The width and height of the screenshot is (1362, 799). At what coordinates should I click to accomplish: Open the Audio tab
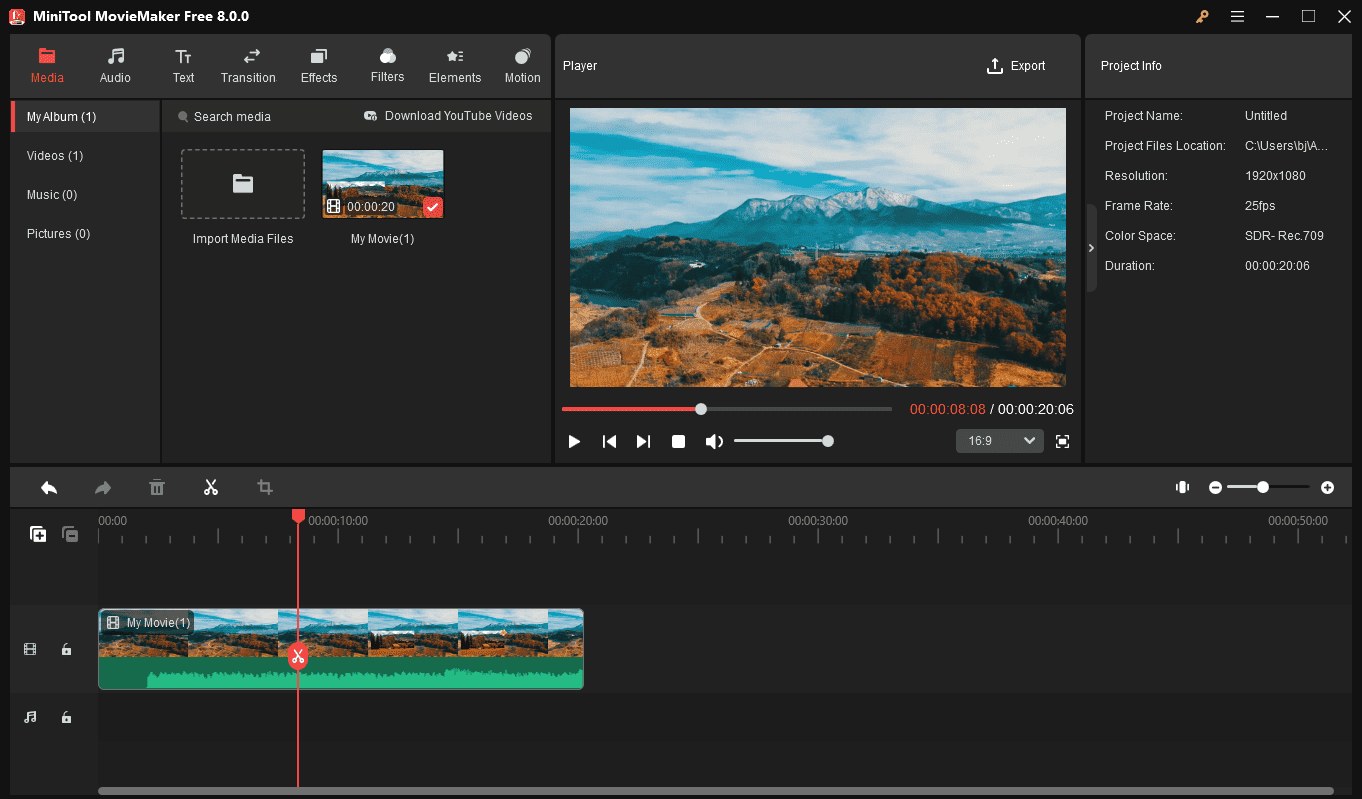[115, 66]
